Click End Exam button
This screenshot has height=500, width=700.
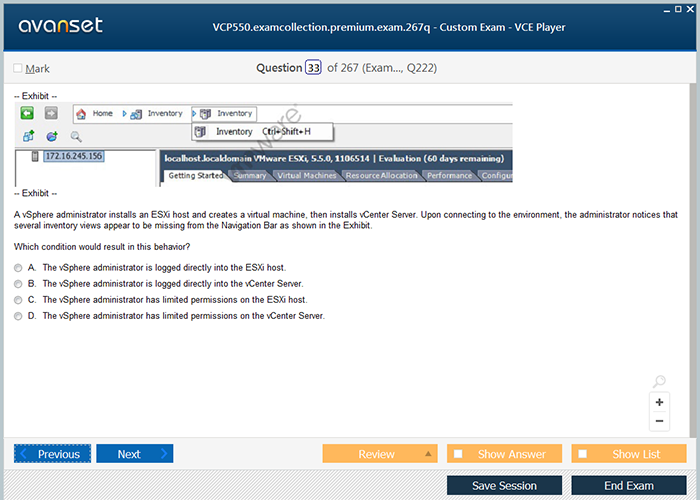click(x=629, y=485)
